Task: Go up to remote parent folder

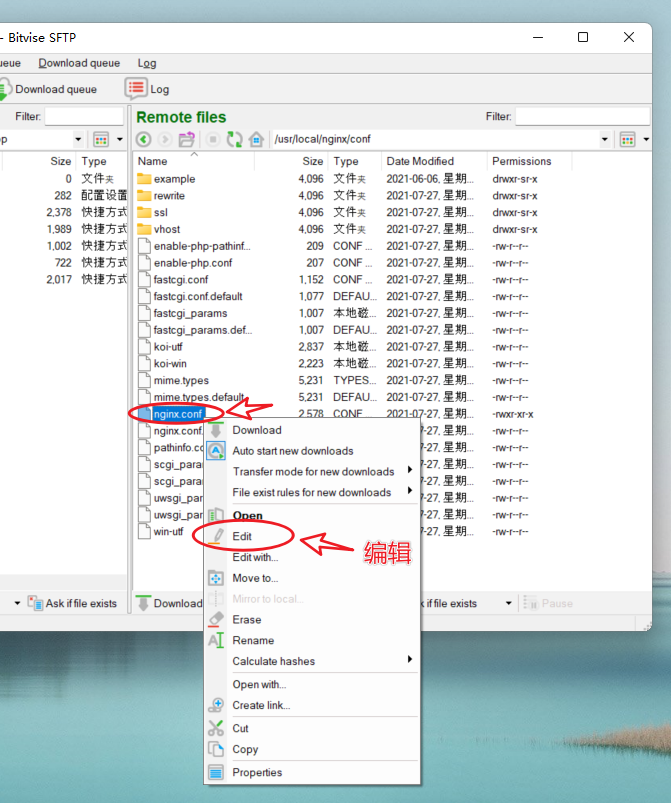Action: coord(186,139)
